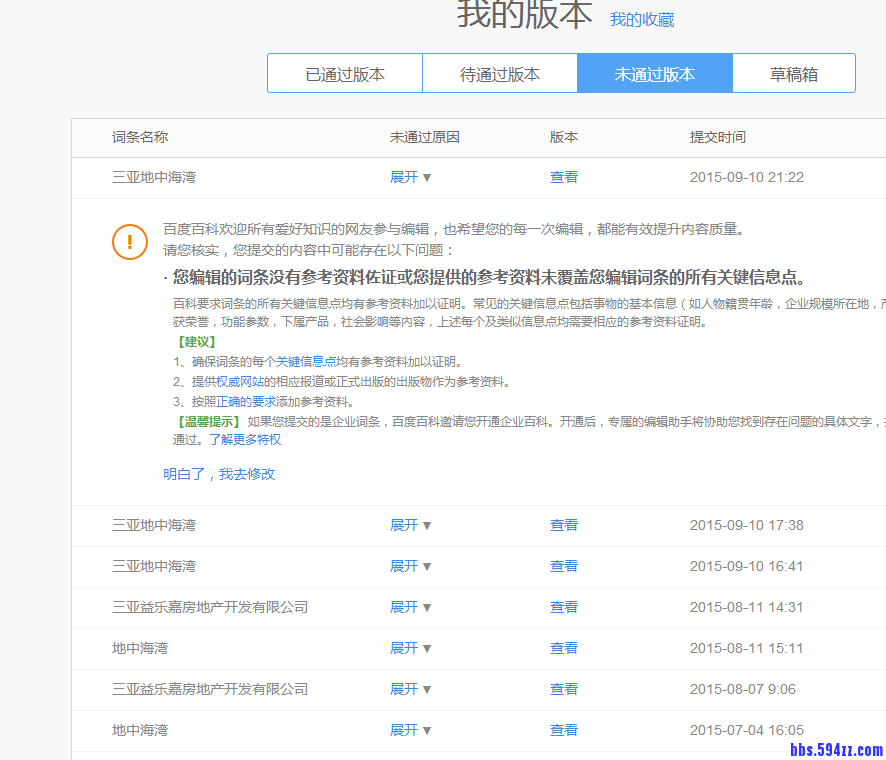Click 查看 for the 2015-08-07 entry
The height and width of the screenshot is (760, 886).
tap(563, 688)
